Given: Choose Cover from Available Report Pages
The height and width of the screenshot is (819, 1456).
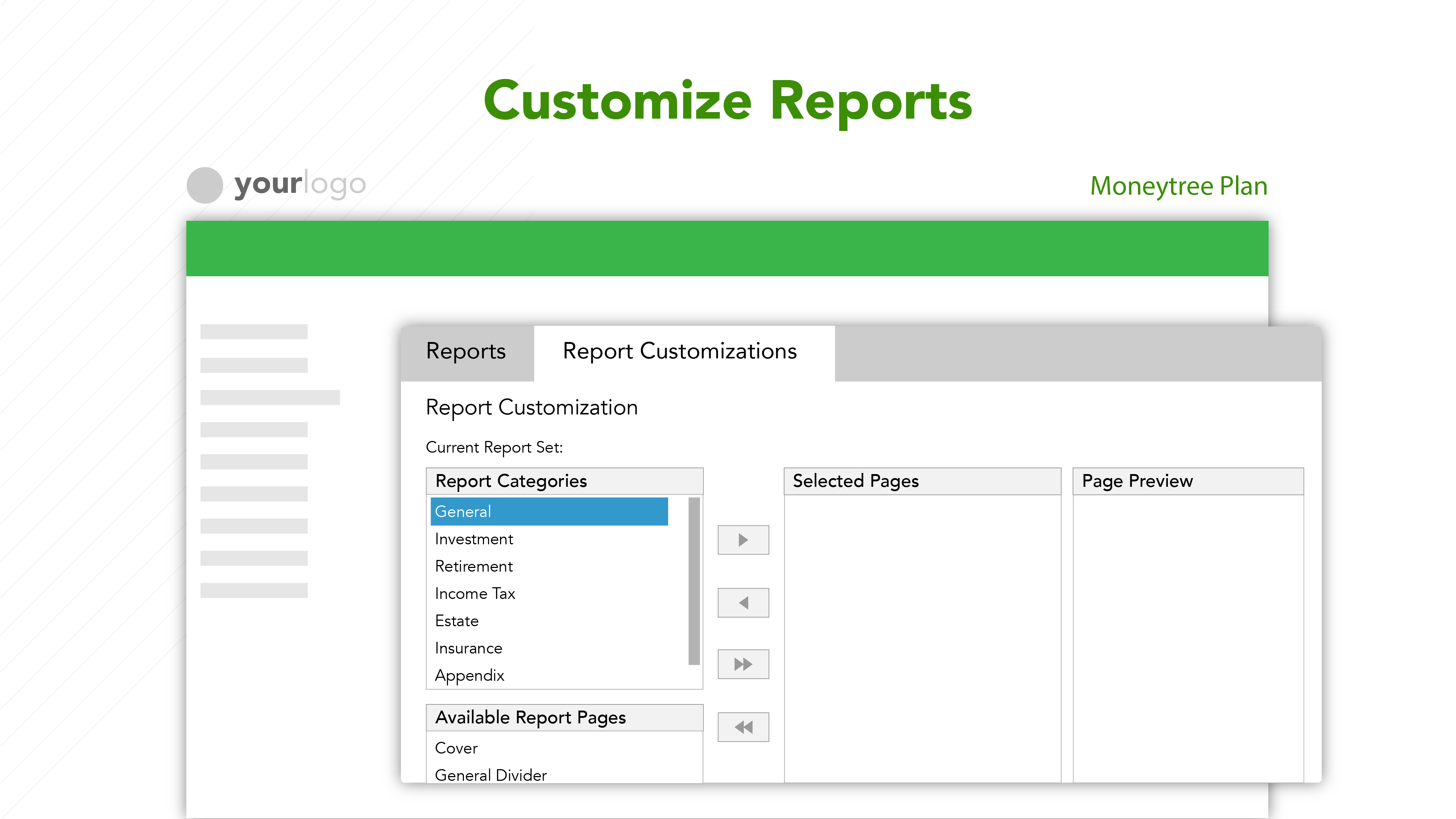Looking at the screenshot, I should [456, 748].
